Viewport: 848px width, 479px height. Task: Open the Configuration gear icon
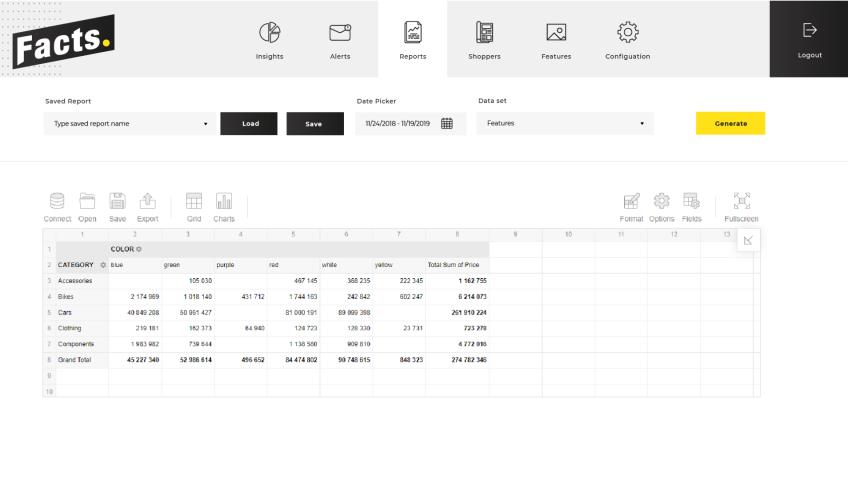[x=627, y=33]
